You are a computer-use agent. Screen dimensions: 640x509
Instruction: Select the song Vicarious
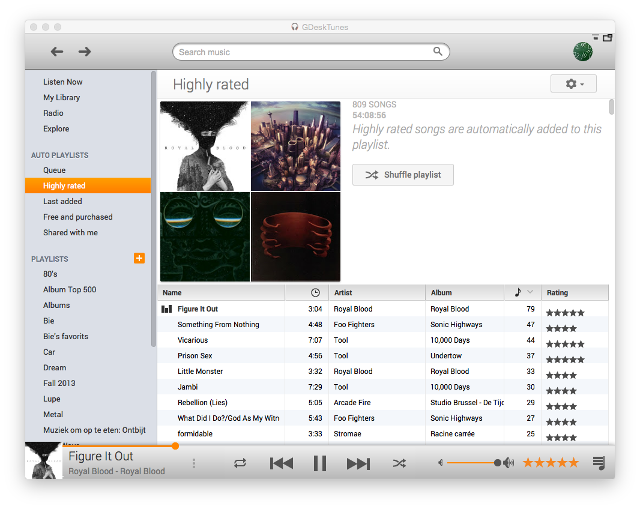coord(193,340)
